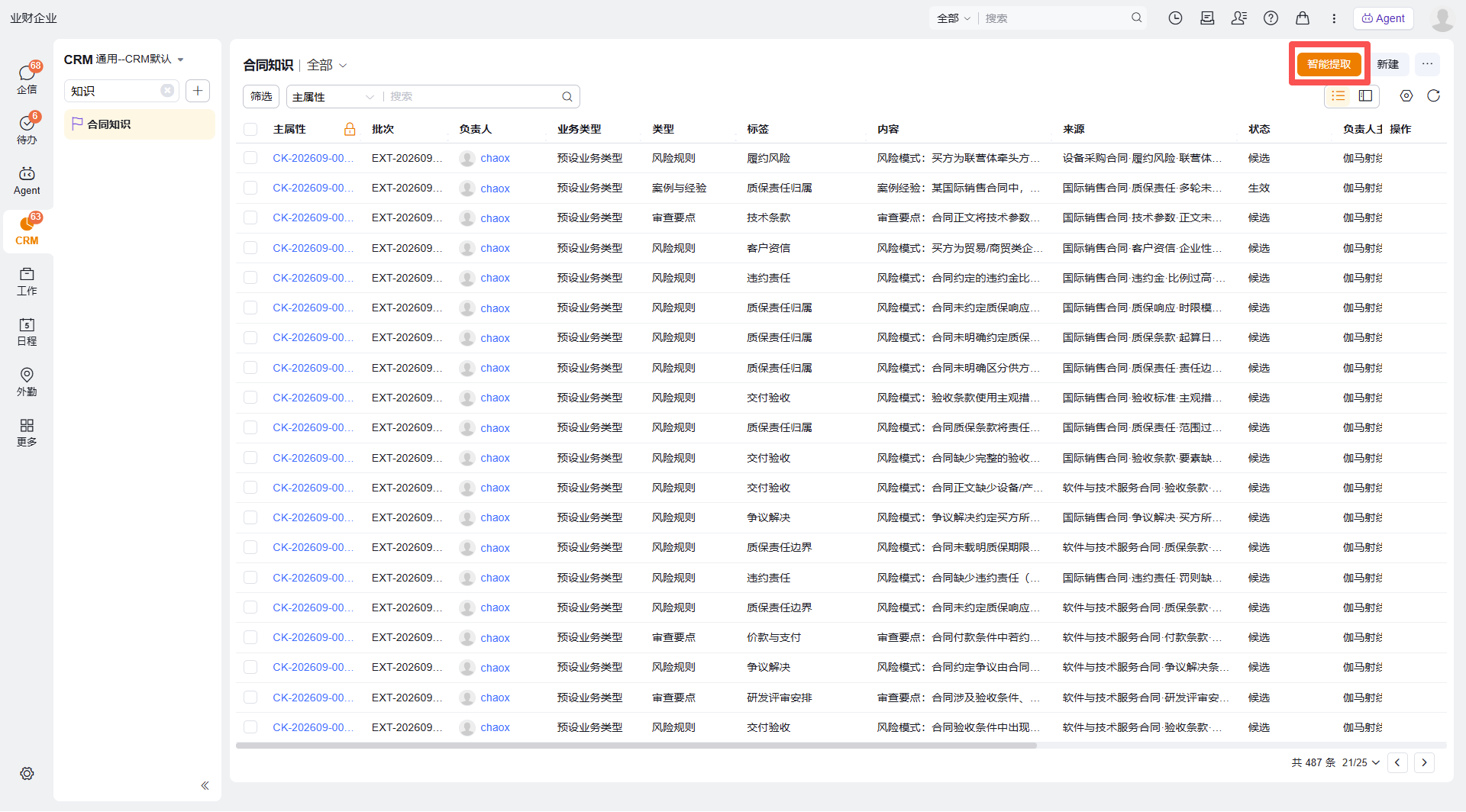Screen dimensions: 1466x812
Task: Open the Agent button in top bar
Action: [x=1384, y=18]
